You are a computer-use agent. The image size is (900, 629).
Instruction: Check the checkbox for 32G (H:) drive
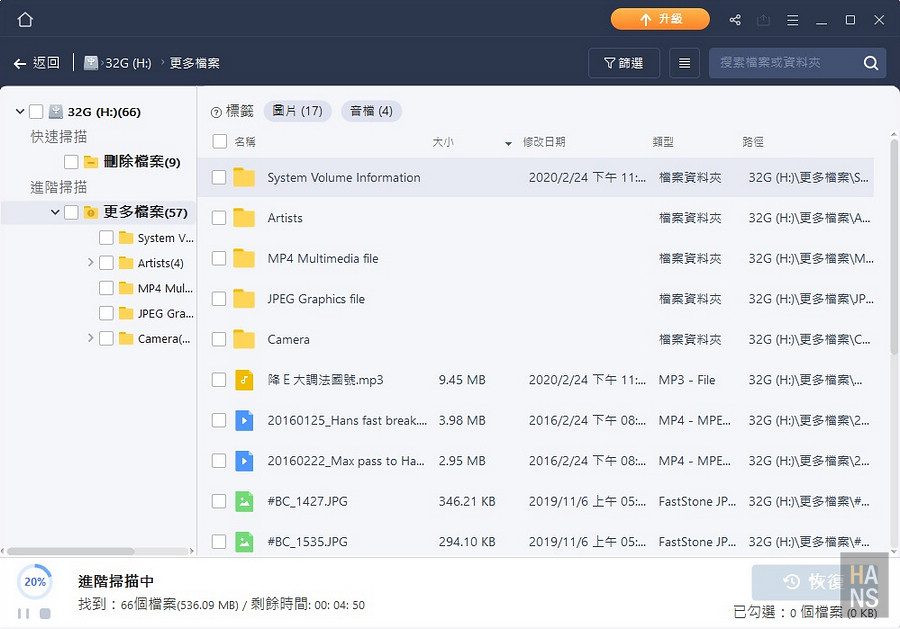point(38,111)
